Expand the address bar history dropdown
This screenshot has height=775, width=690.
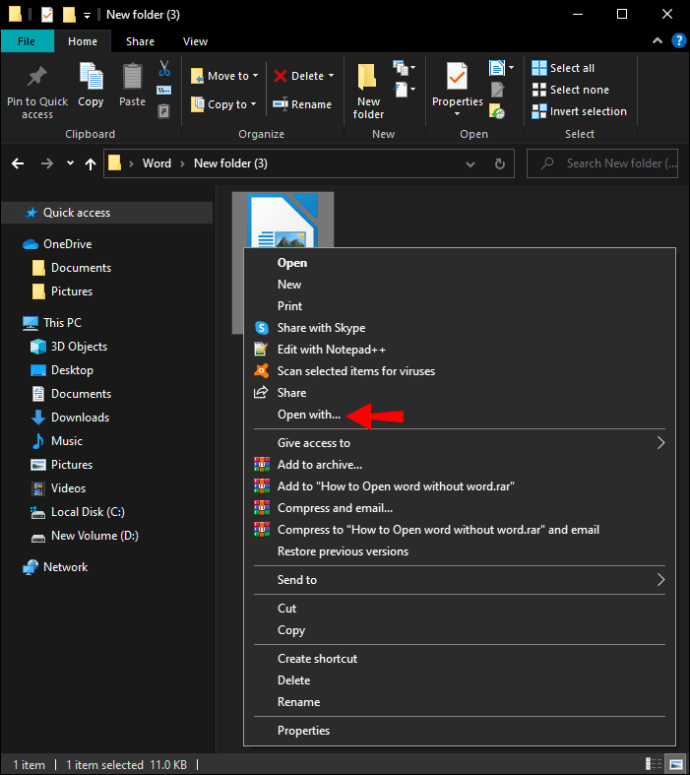coord(471,164)
